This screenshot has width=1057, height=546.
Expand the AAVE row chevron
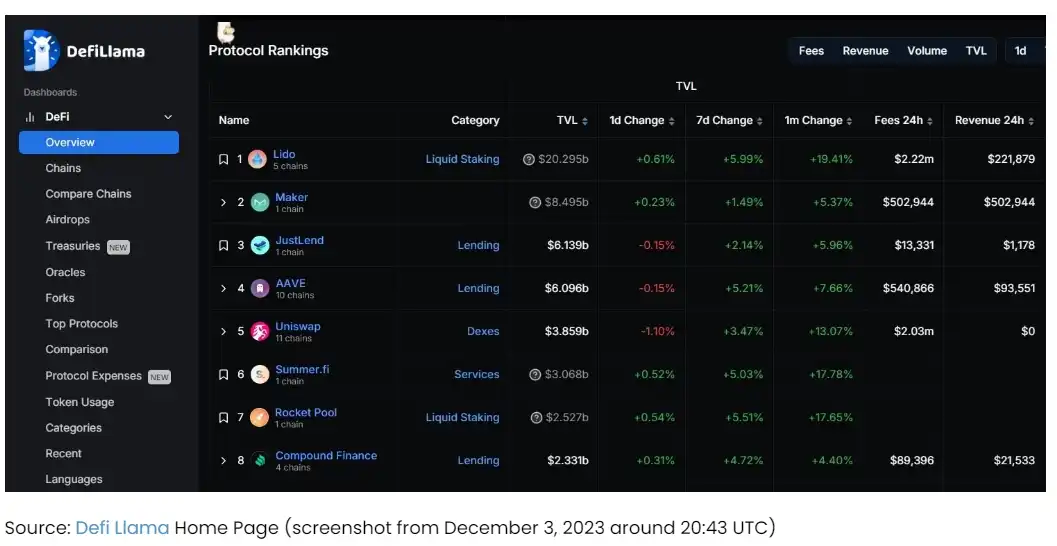tap(224, 289)
